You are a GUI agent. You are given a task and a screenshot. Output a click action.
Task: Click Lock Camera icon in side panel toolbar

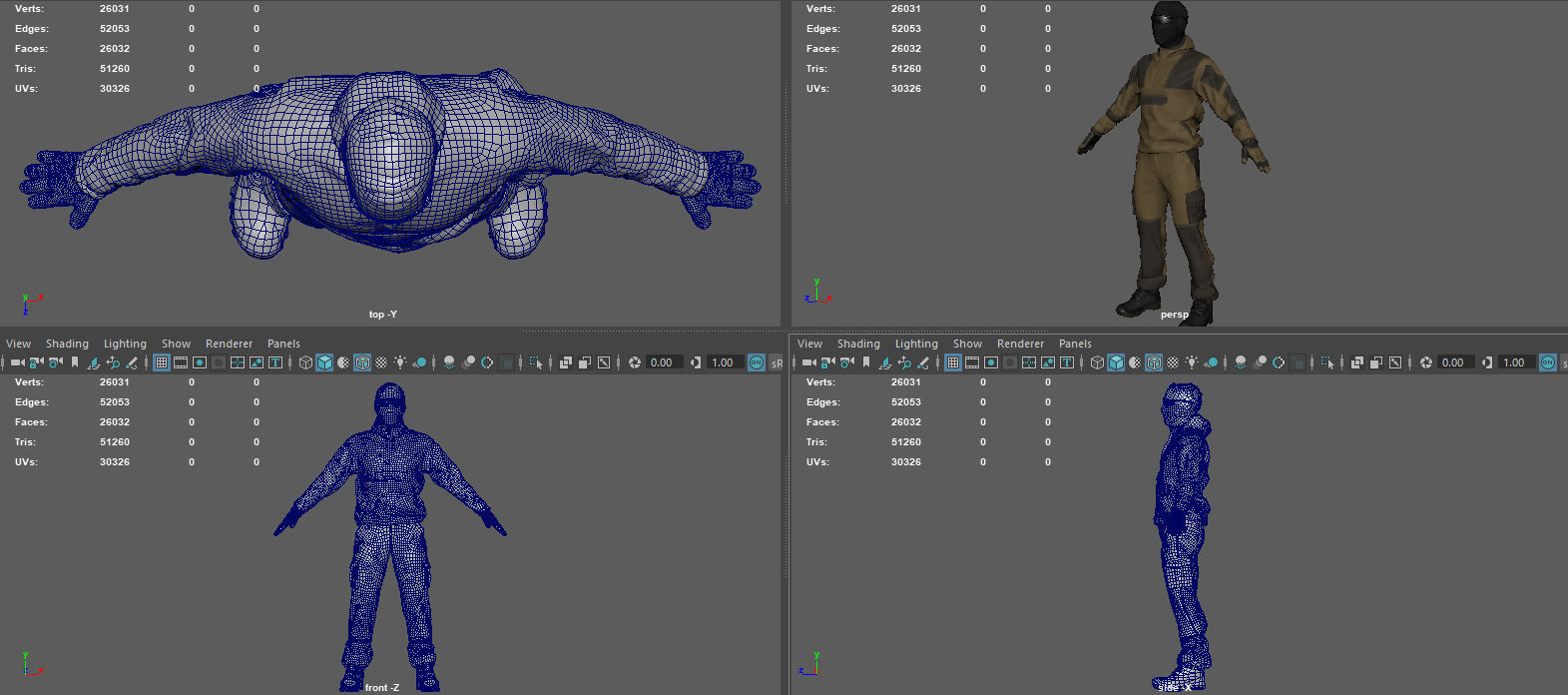[827, 362]
